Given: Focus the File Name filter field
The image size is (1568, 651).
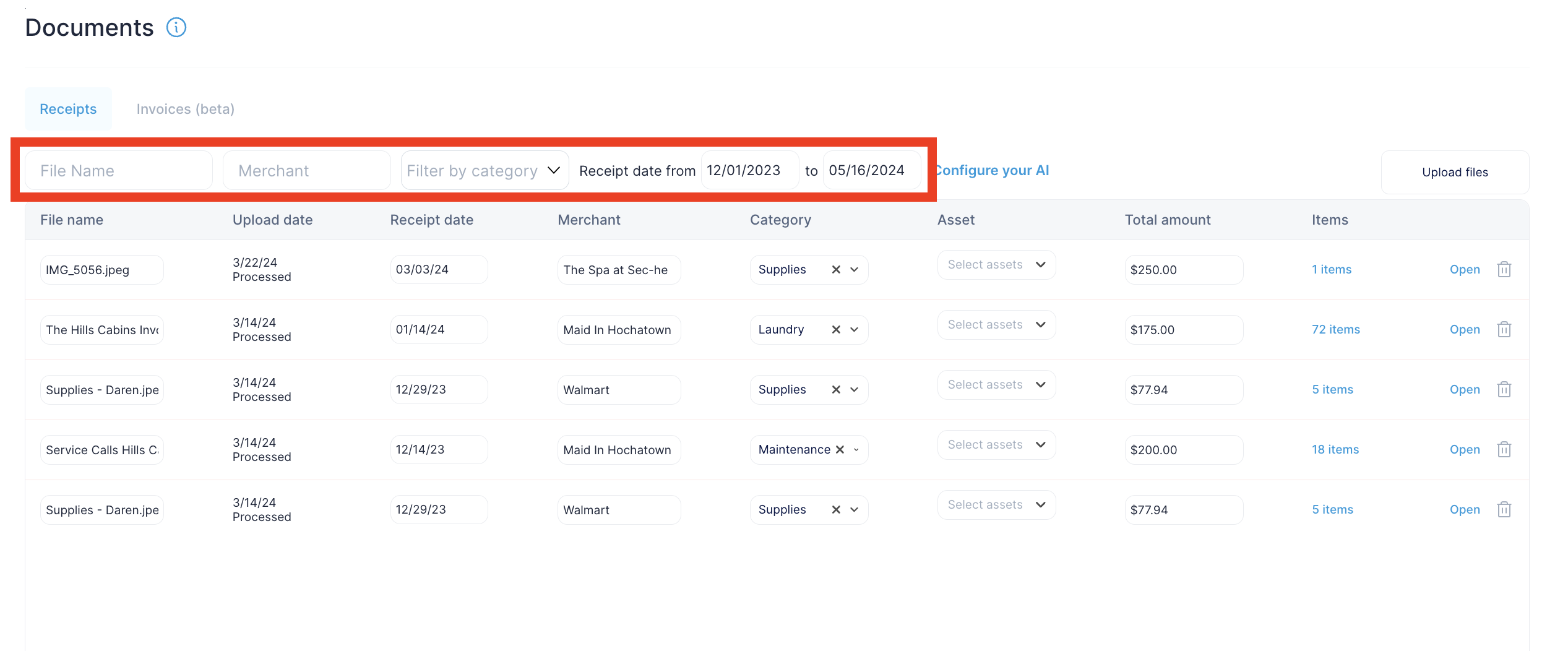Looking at the screenshot, I should pos(119,170).
